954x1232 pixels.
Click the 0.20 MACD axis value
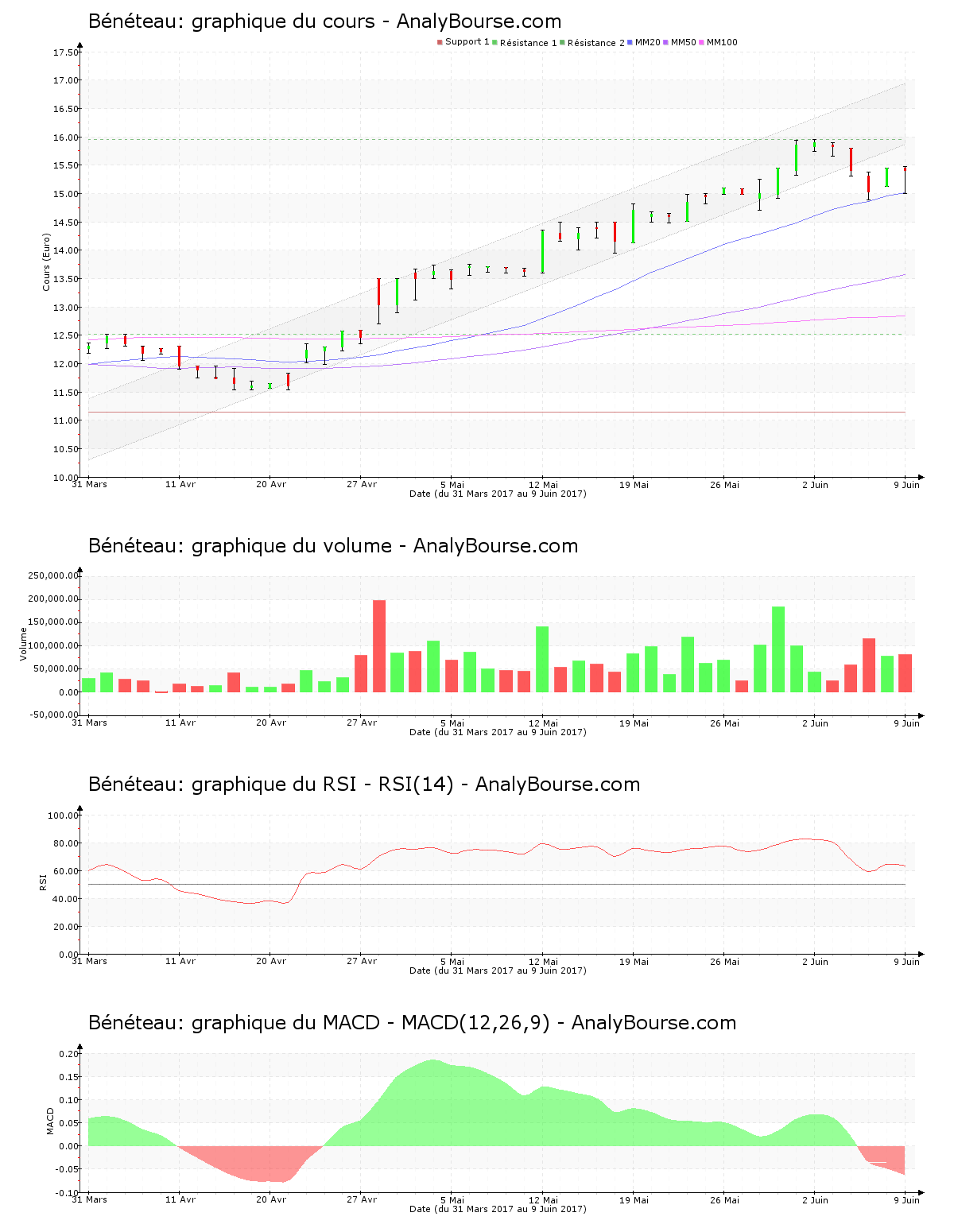[x=68, y=1054]
